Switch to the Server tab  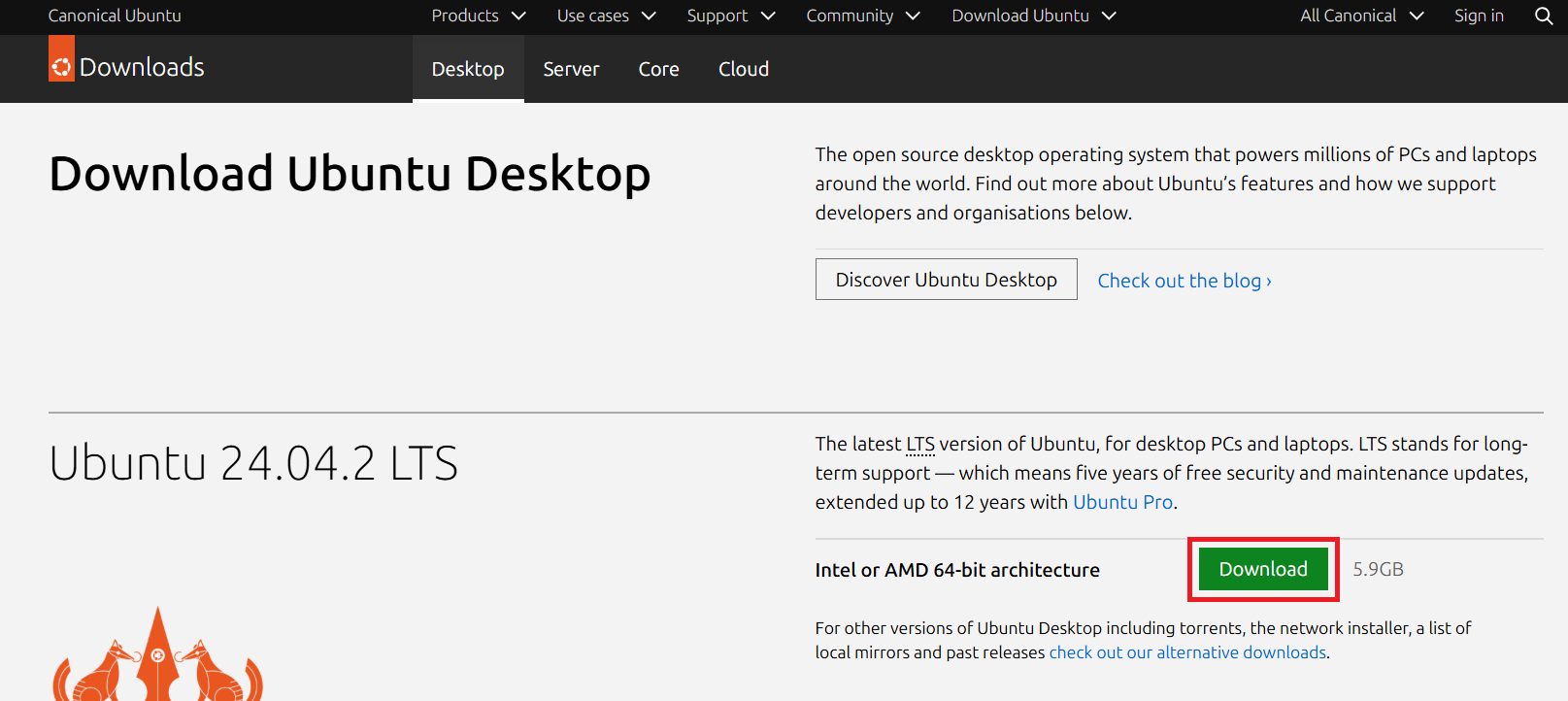(571, 69)
